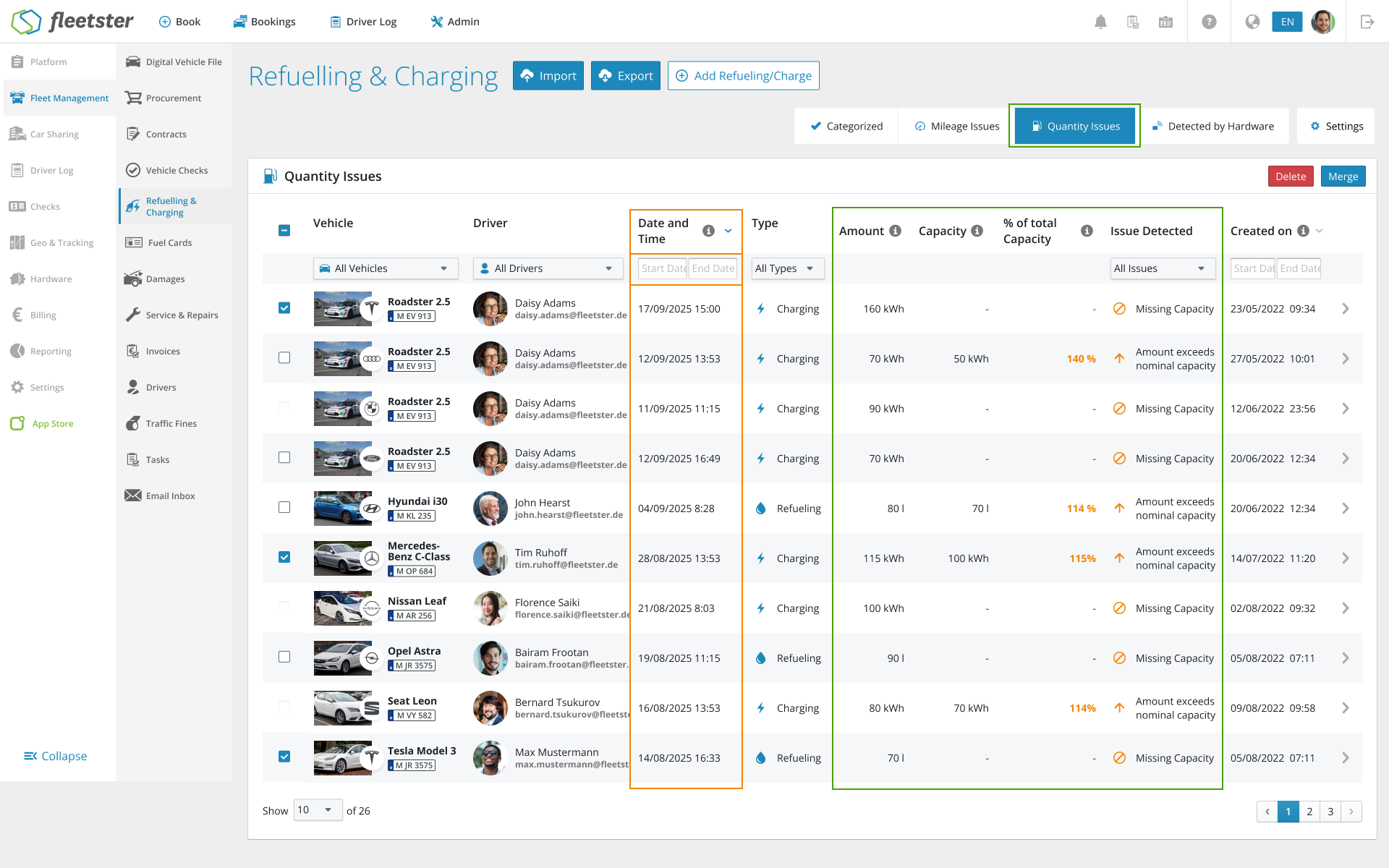The height and width of the screenshot is (868, 1389).
Task: Open Reporting module
Action: click(x=41, y=351)
